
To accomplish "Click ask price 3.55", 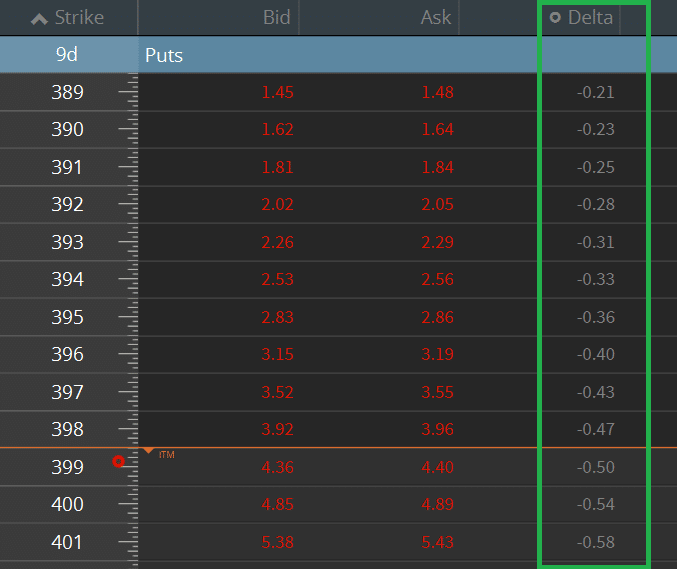I will pos(437,392).
